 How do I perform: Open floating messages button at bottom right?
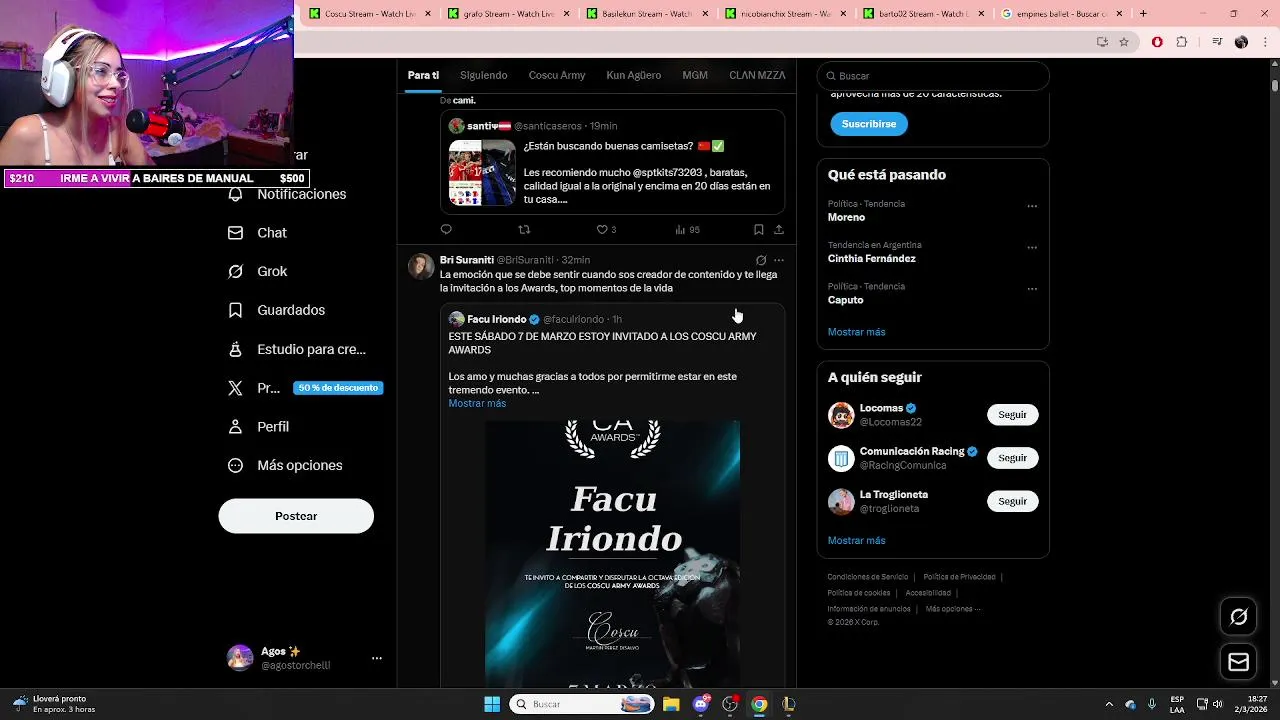point(1238,662)
